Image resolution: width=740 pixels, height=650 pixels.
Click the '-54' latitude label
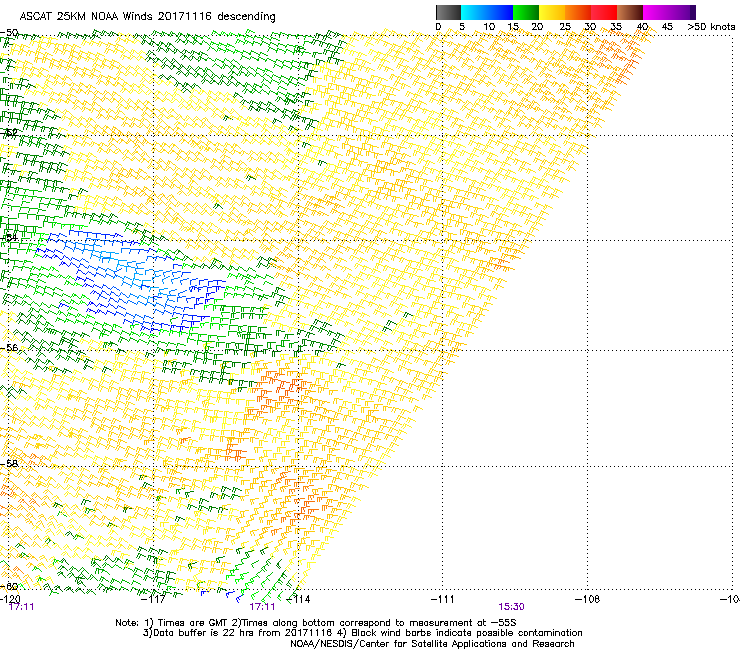pyautogui.click(x=9, y=237)
